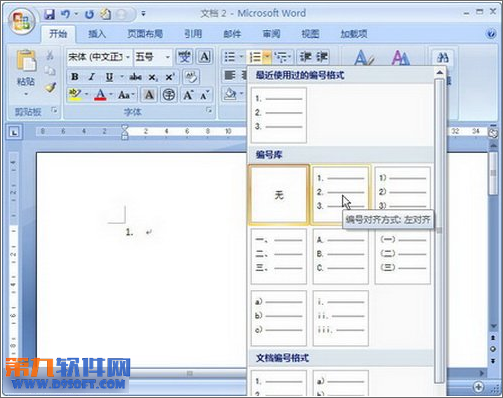
Task: Select (一)(二)(三) numbering format
Action: 403,256
